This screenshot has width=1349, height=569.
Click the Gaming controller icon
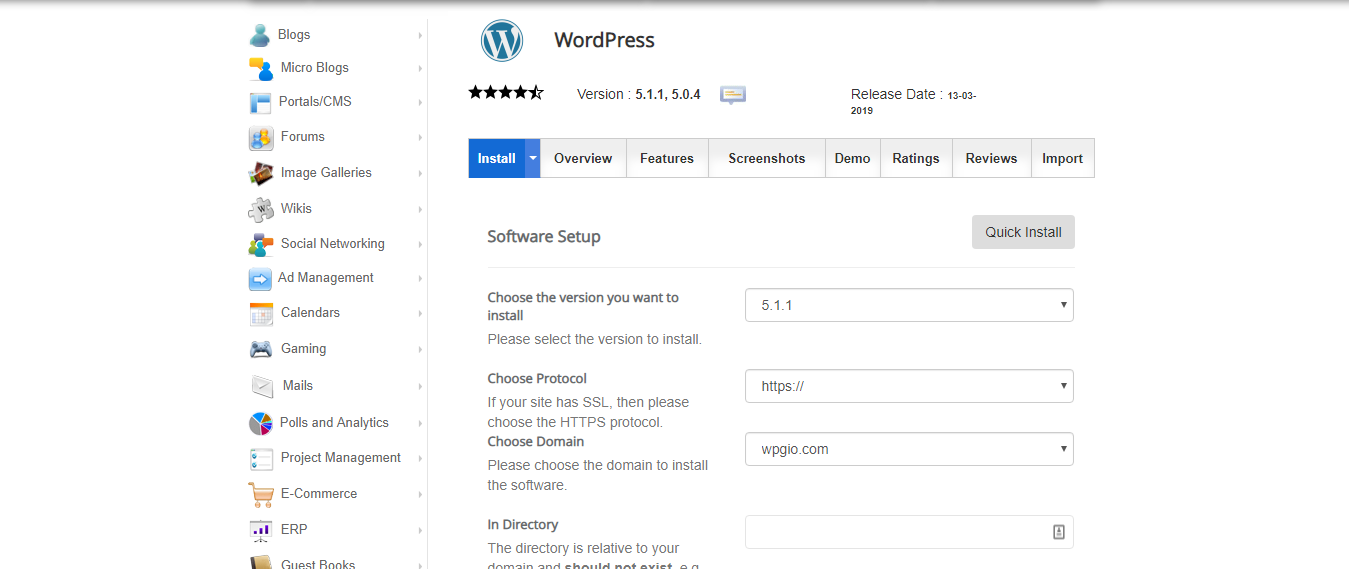pos(261,349)
